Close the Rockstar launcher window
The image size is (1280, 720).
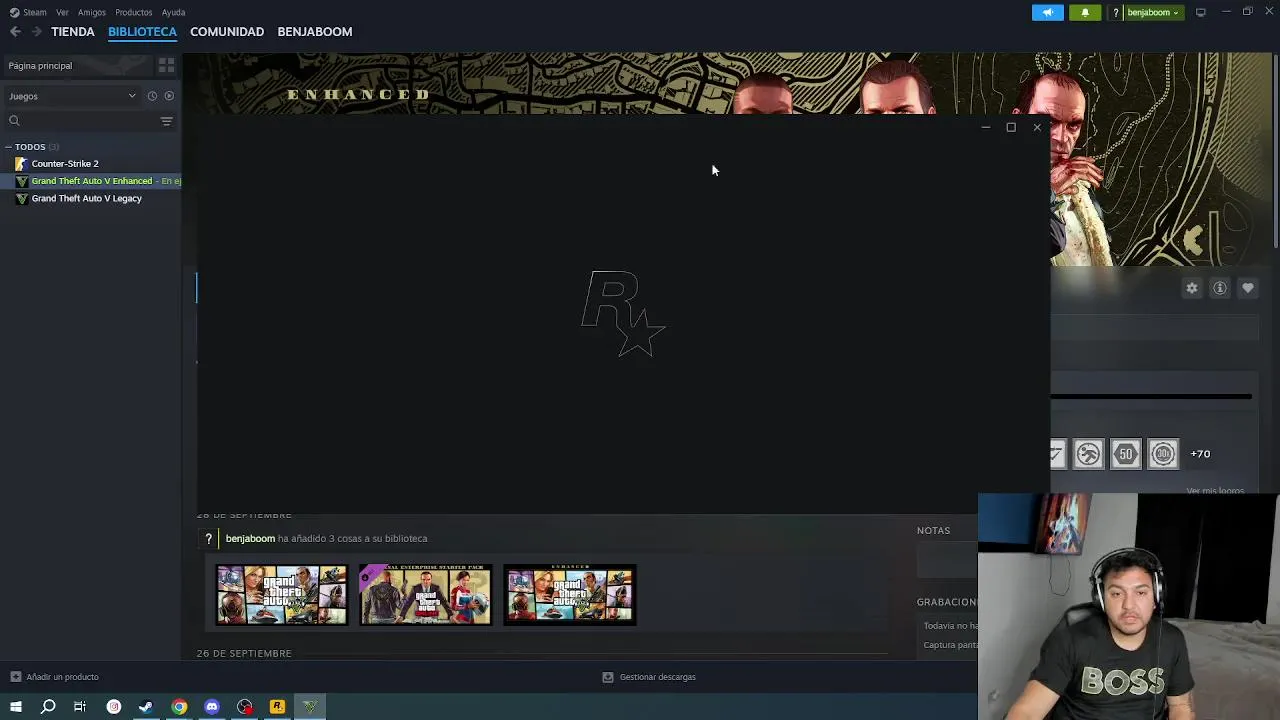tap(1037, 127)
